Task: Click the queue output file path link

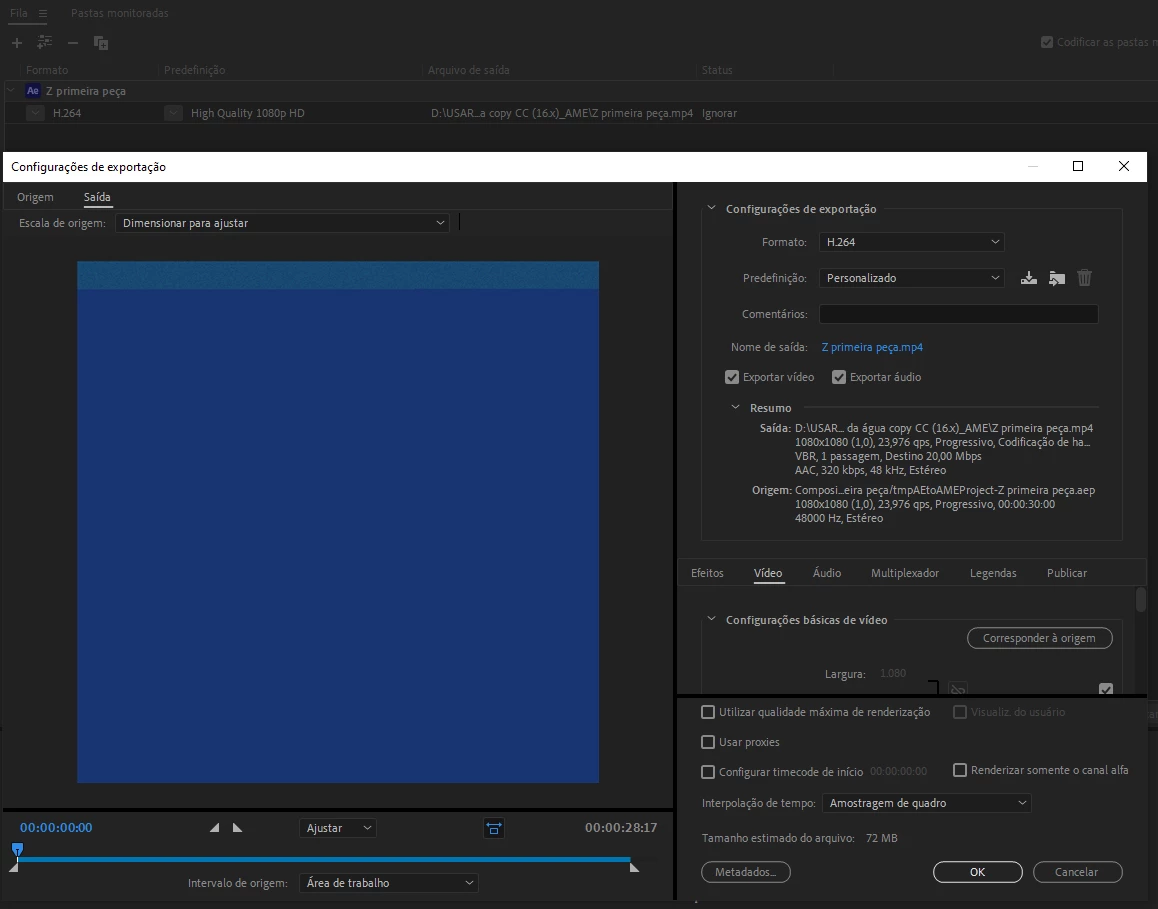Action: click(x=562, y=113)
